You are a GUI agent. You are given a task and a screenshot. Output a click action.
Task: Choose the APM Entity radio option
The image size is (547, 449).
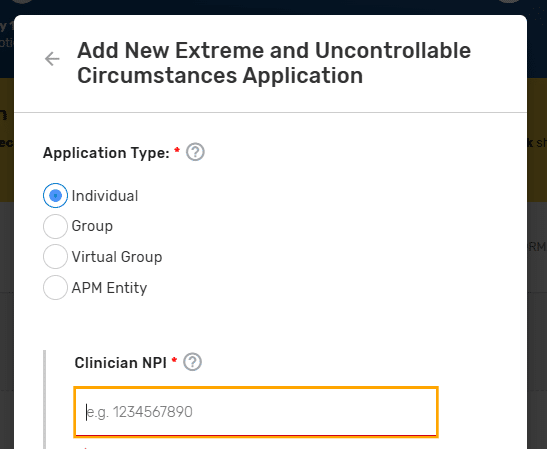[55, 287]
